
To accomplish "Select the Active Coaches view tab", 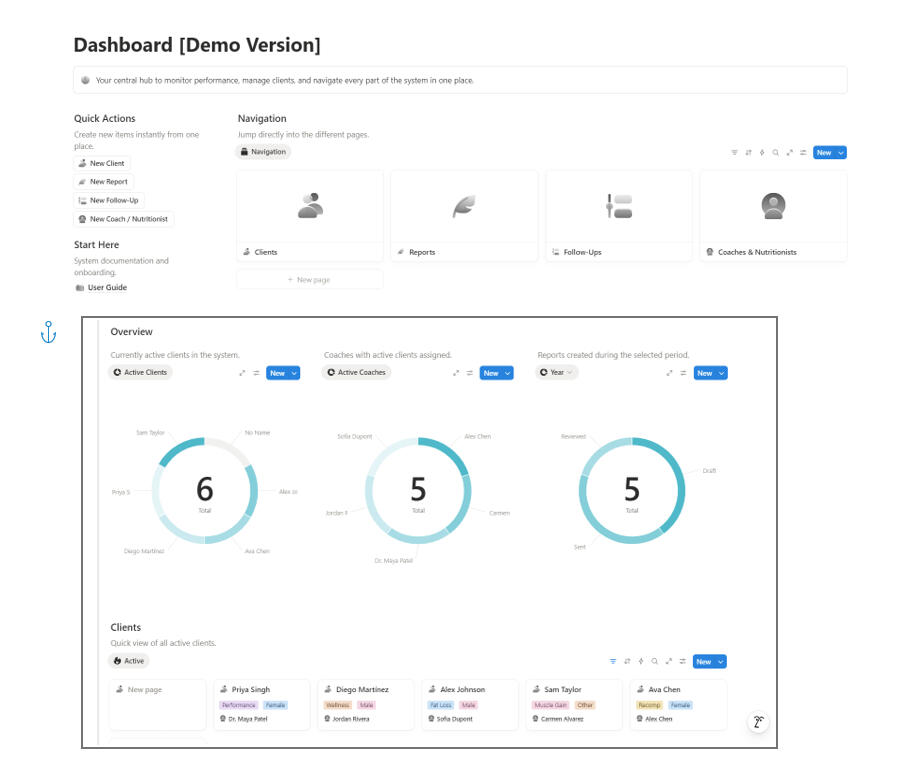I will point(356,373).
